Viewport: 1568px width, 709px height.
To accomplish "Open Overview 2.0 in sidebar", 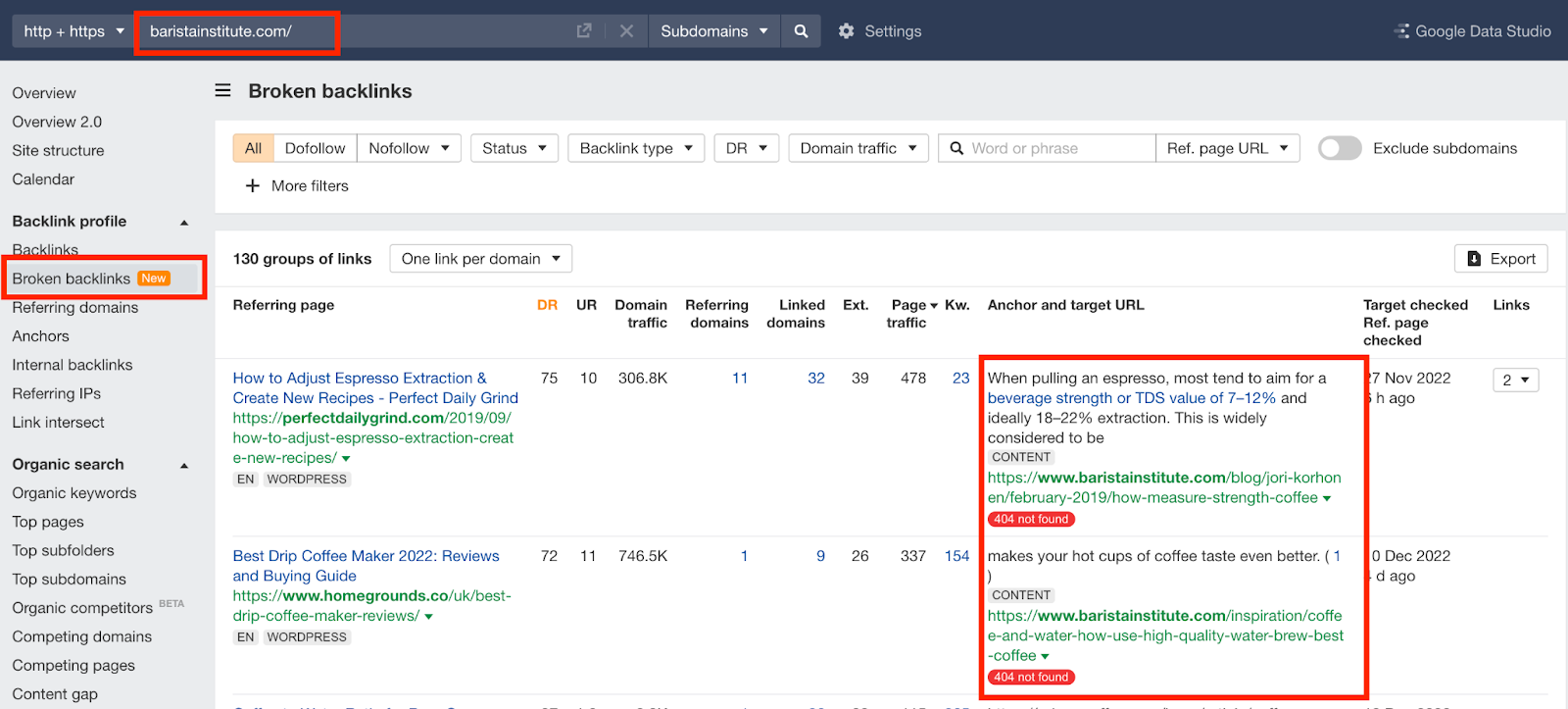I will (57, 122).
